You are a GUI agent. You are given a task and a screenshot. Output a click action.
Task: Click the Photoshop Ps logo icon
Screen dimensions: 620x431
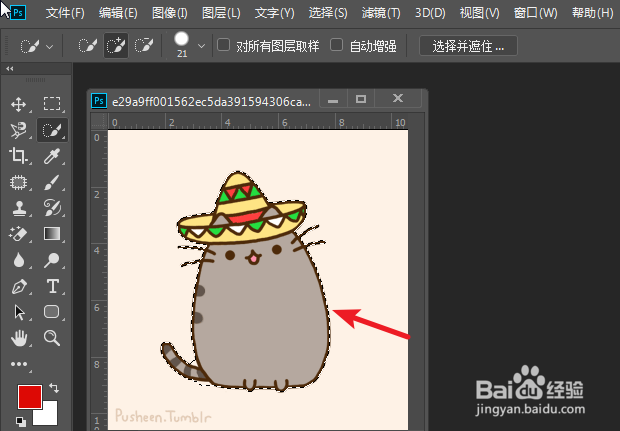pos(18,13)
